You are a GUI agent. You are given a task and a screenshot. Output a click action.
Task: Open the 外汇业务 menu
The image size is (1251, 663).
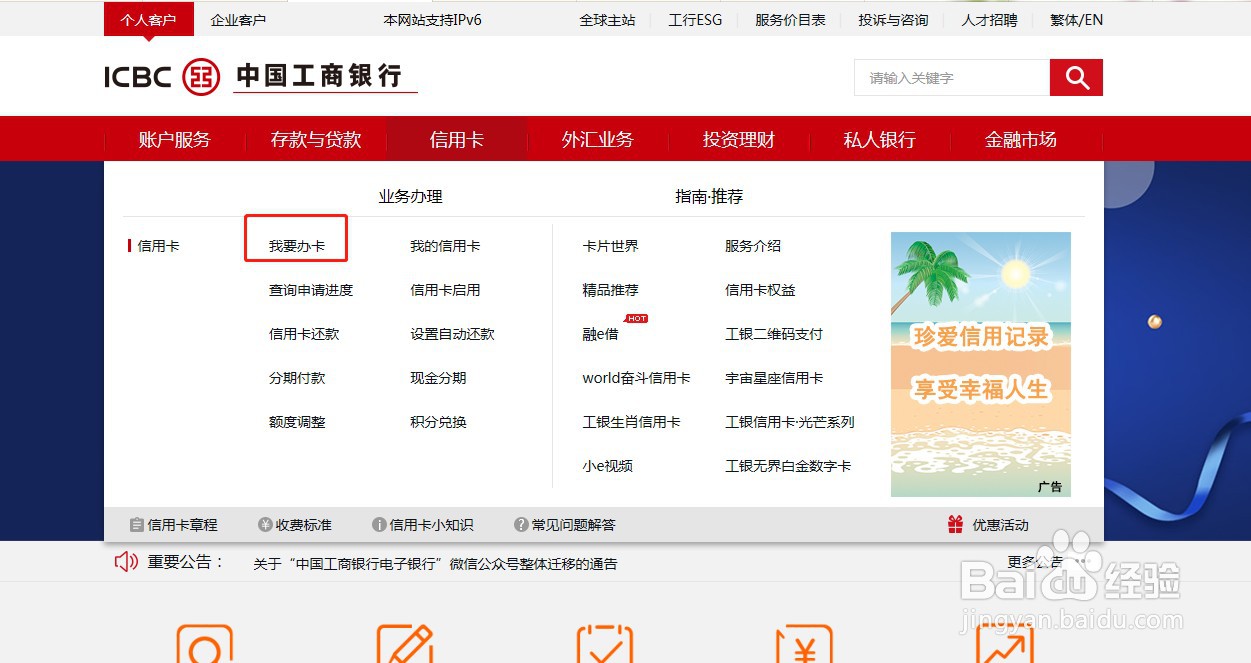point(598,139)
